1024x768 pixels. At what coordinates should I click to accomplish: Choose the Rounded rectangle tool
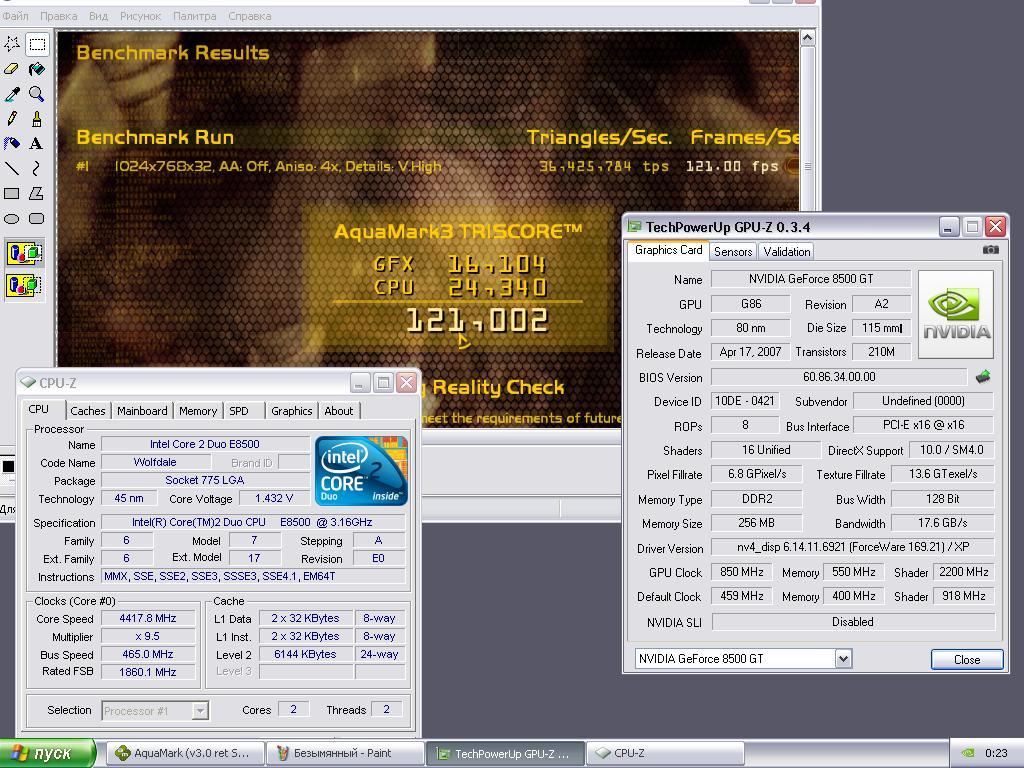click(37, 218)
